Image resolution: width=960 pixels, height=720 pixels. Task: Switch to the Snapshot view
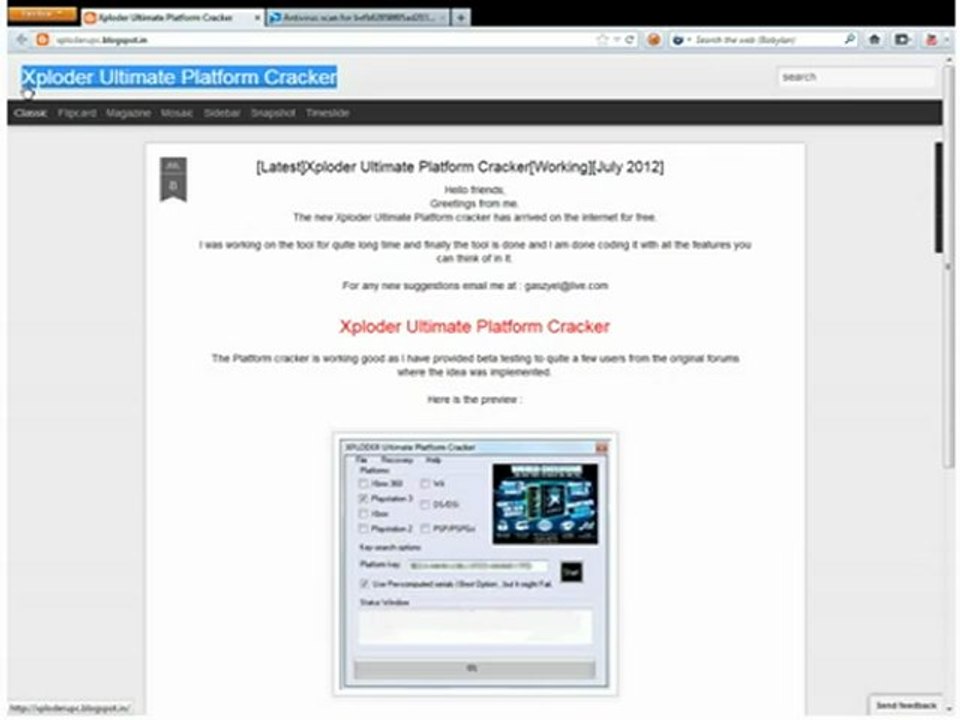click(x=273, y=113)
